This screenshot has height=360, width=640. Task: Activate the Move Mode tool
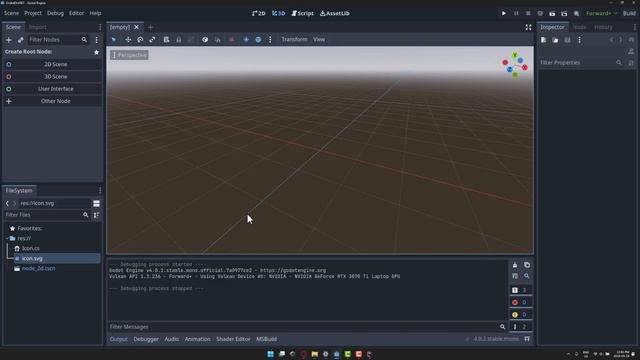point(128,40)
